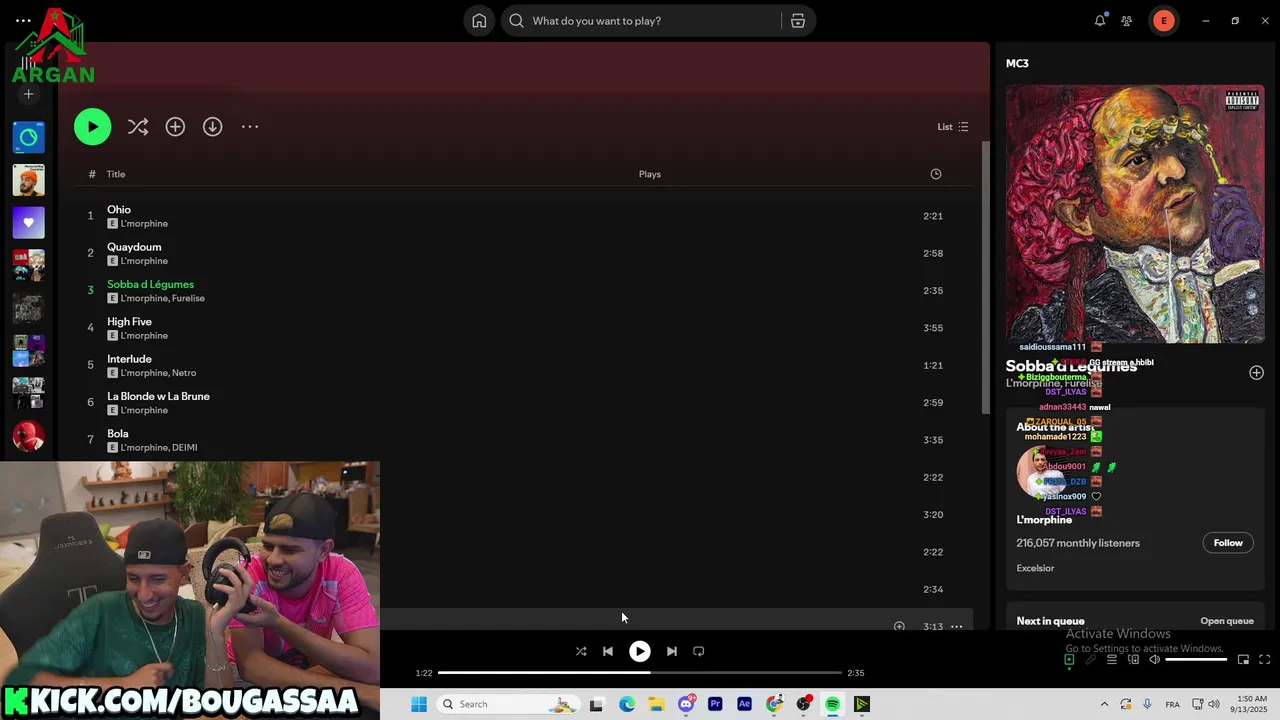The height and width of the screenshot is (720, 1280).
Task: Change the view with the List dropdown
Action: pyautogui.click(x=952, y=127)
